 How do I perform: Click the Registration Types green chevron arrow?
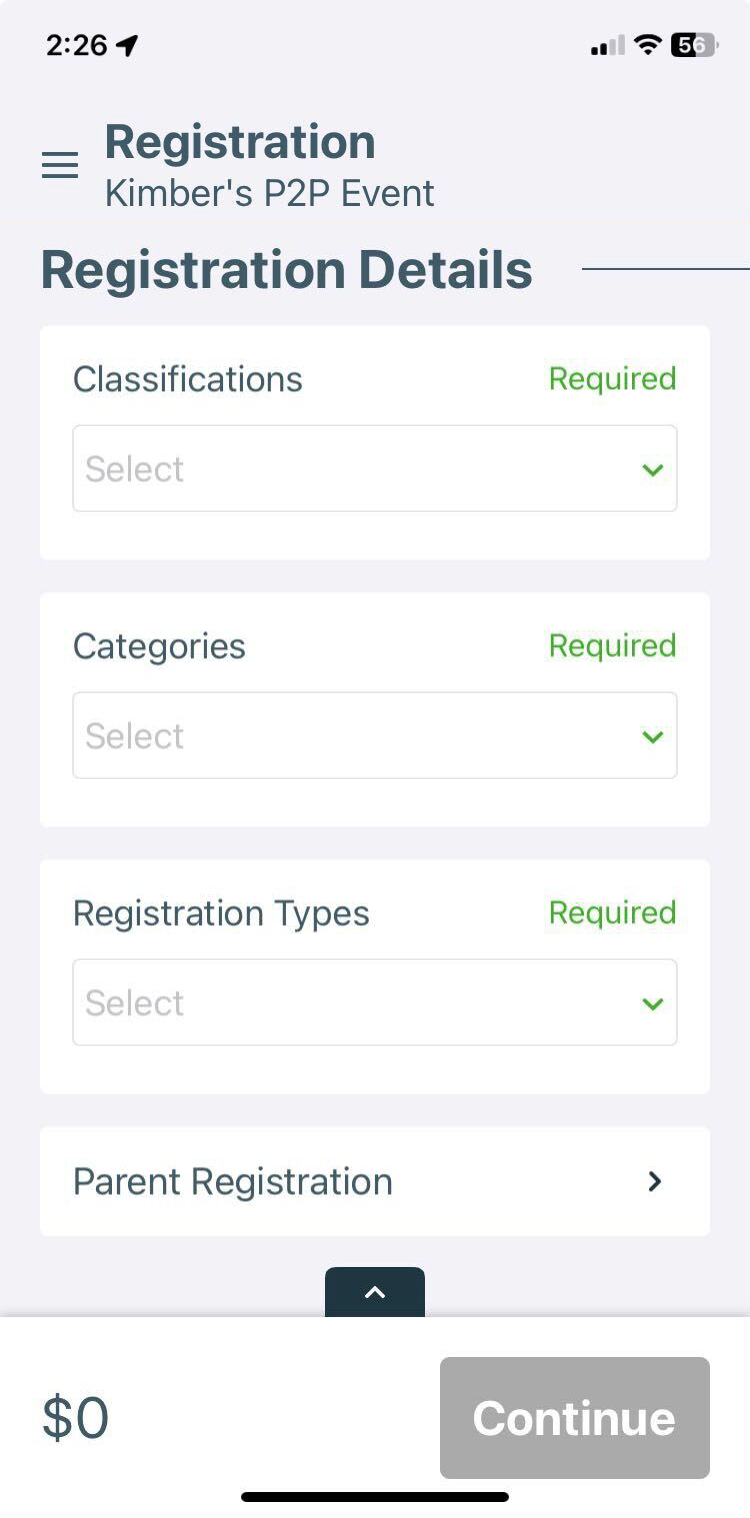(653, 1003)
